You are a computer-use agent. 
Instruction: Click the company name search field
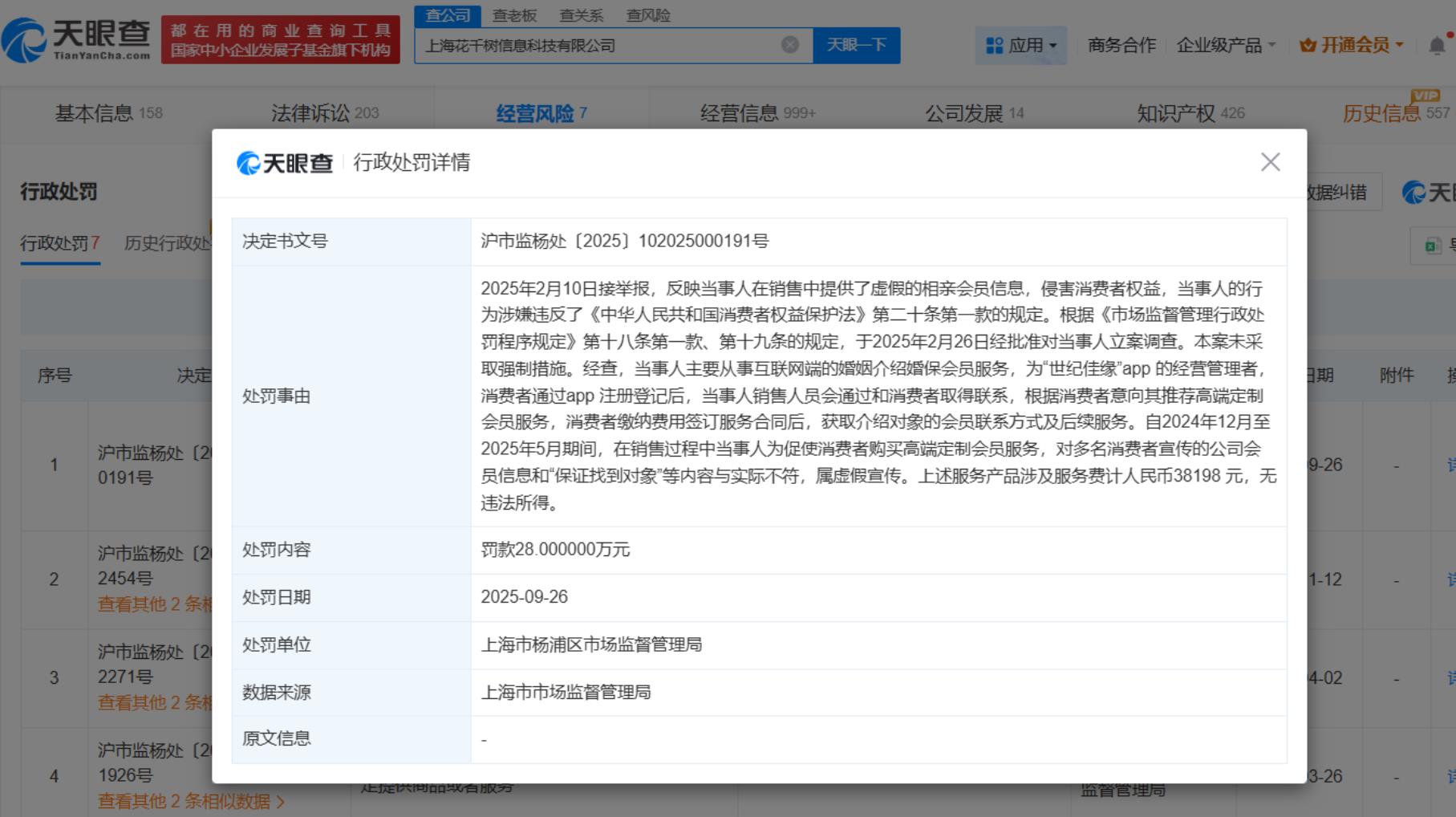click(x=598, y=46)
